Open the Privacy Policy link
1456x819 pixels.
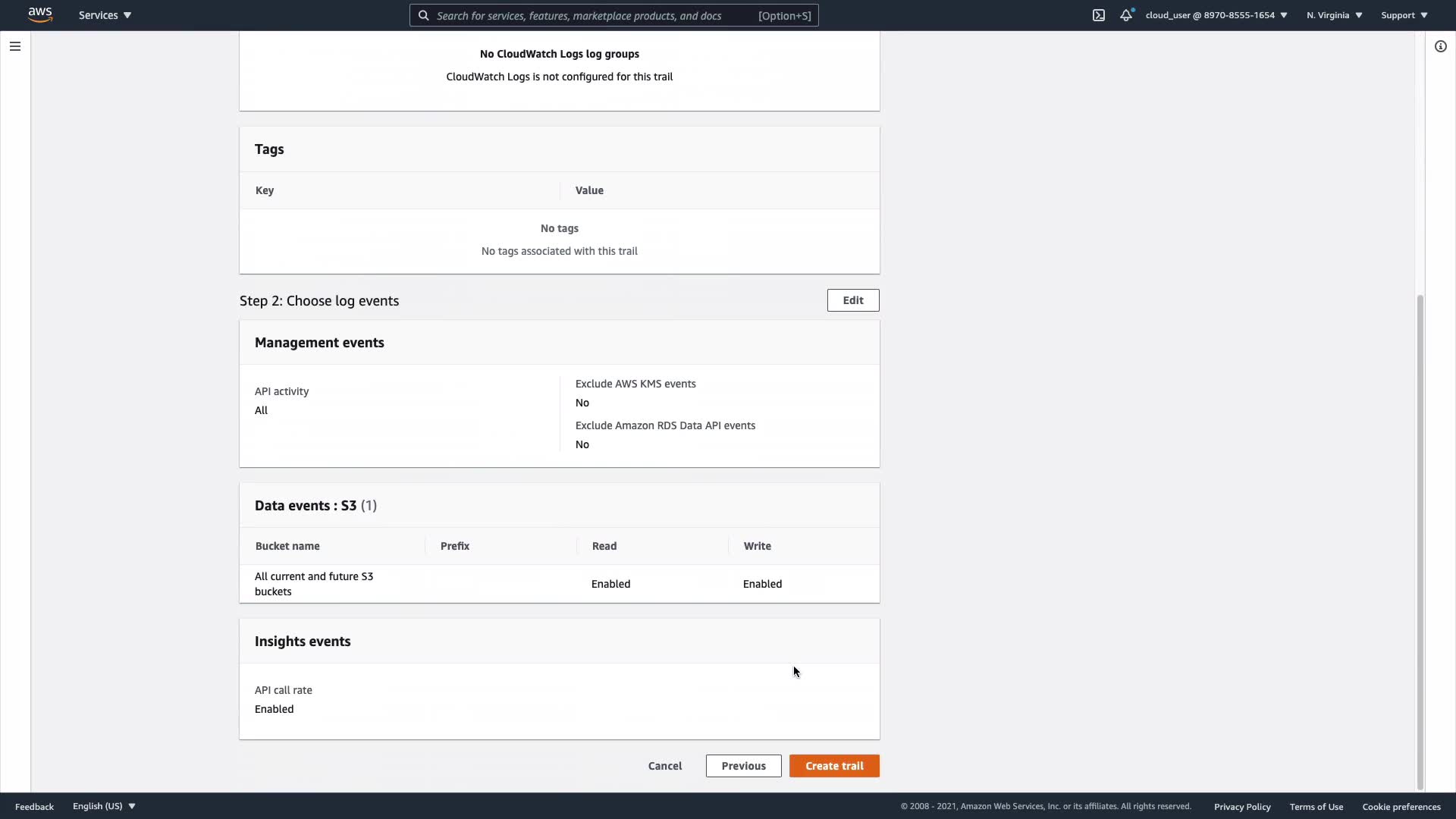pyautogui.click(x=1241, y=806)
